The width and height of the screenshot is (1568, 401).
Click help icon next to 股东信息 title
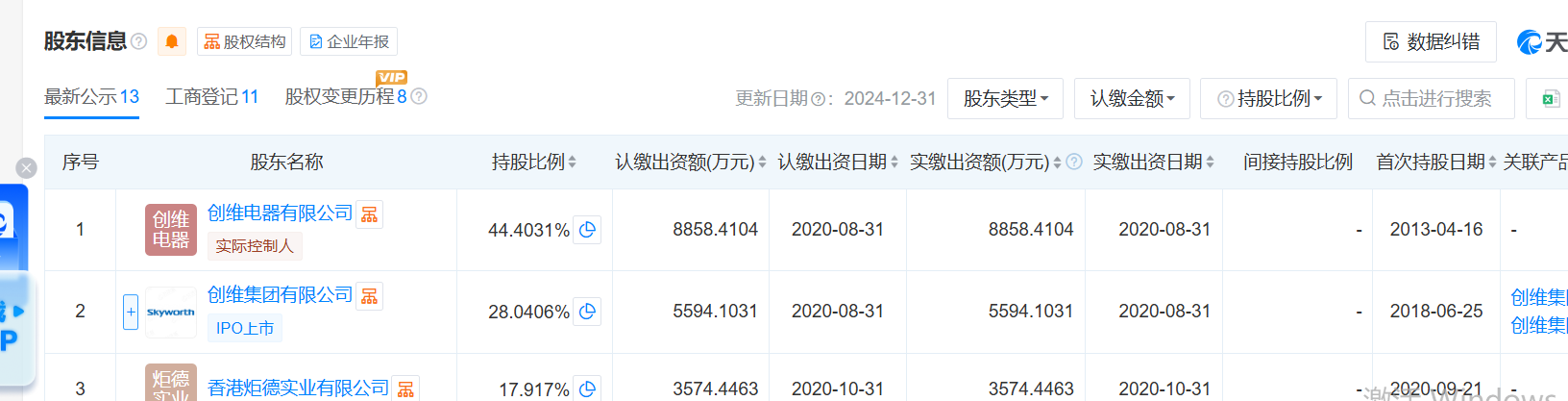[x=139, y=41]
